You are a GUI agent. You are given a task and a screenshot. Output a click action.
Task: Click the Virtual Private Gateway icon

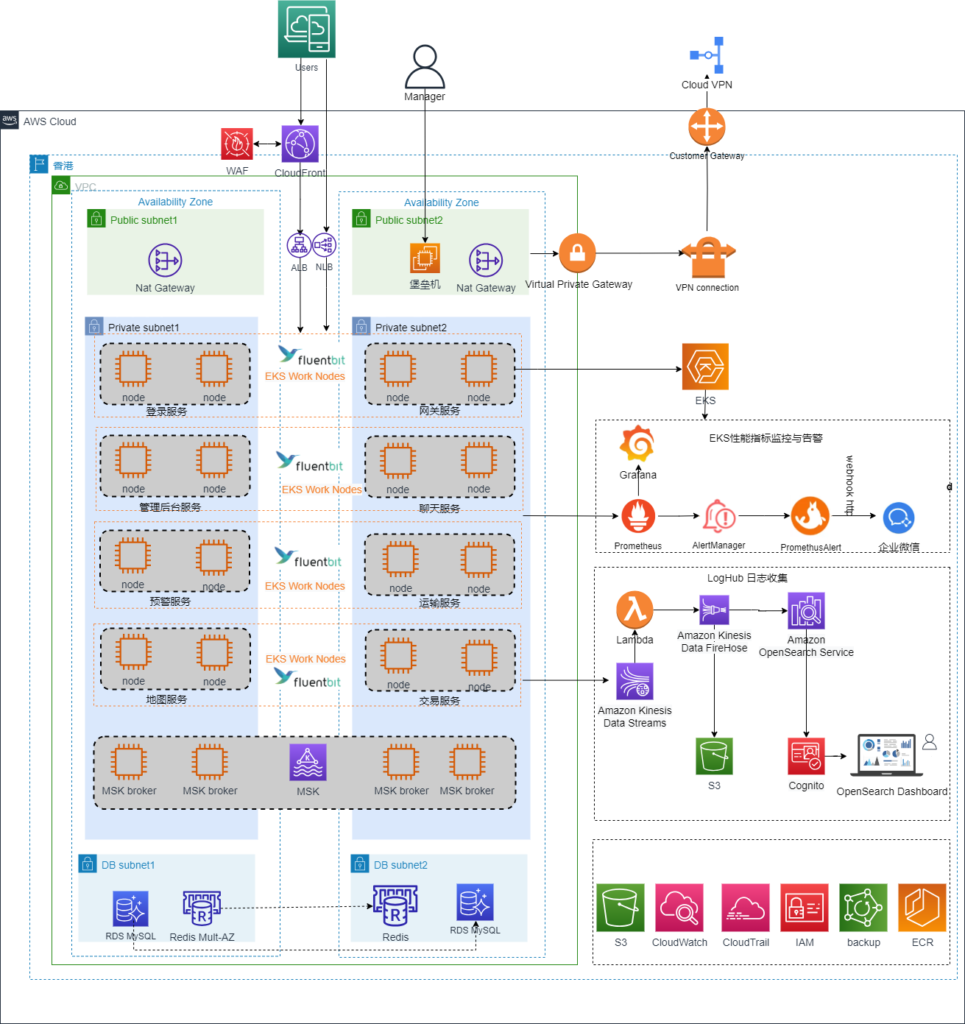pos(577,253)
